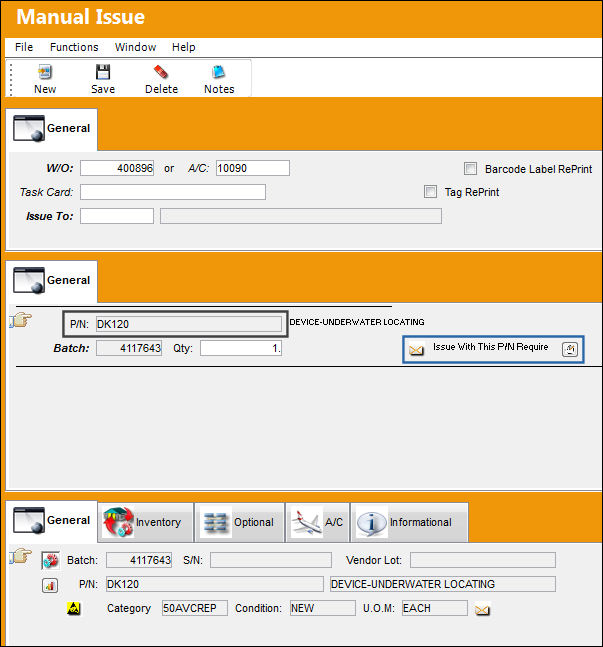
Task: Click the long field right of Issue To
Action: (x=301, y=216)
